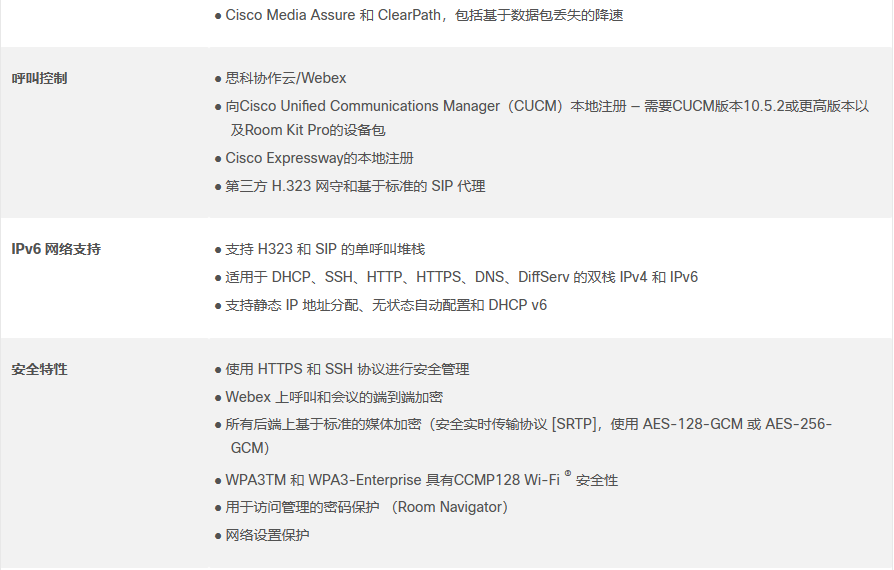This screenshot has width=894, height=570.
Task: Click the 第三方 H.323 网守 bullet
Action: [355, 186]
